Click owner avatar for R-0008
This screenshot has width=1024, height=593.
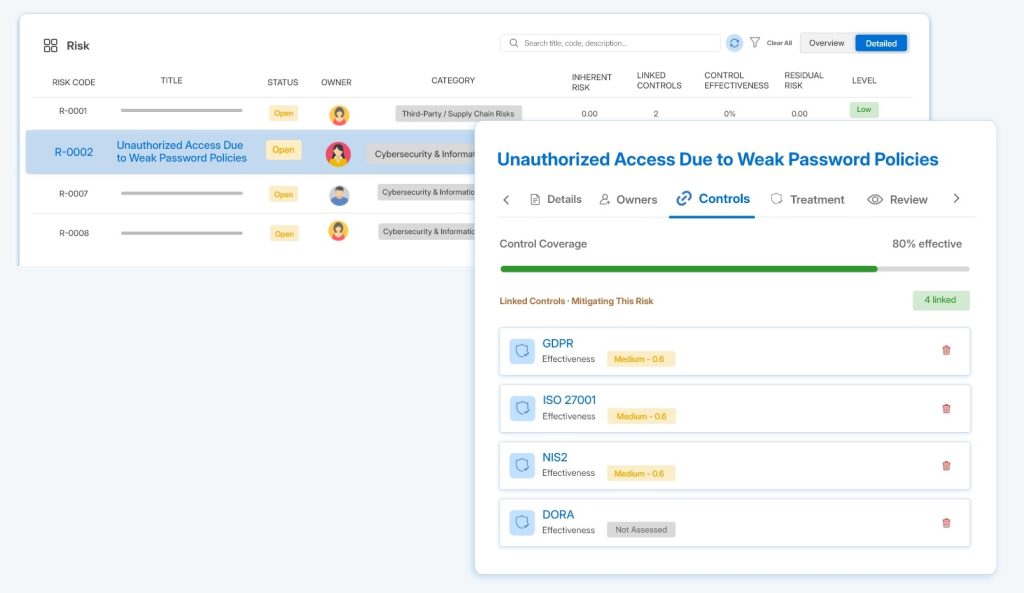click(x=338, y=231)
